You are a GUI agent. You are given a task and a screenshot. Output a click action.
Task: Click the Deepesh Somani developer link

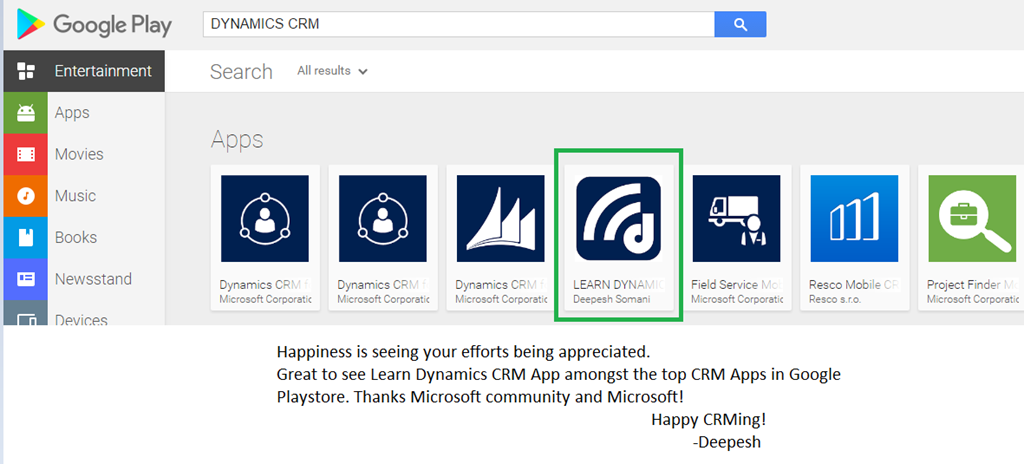611,299
